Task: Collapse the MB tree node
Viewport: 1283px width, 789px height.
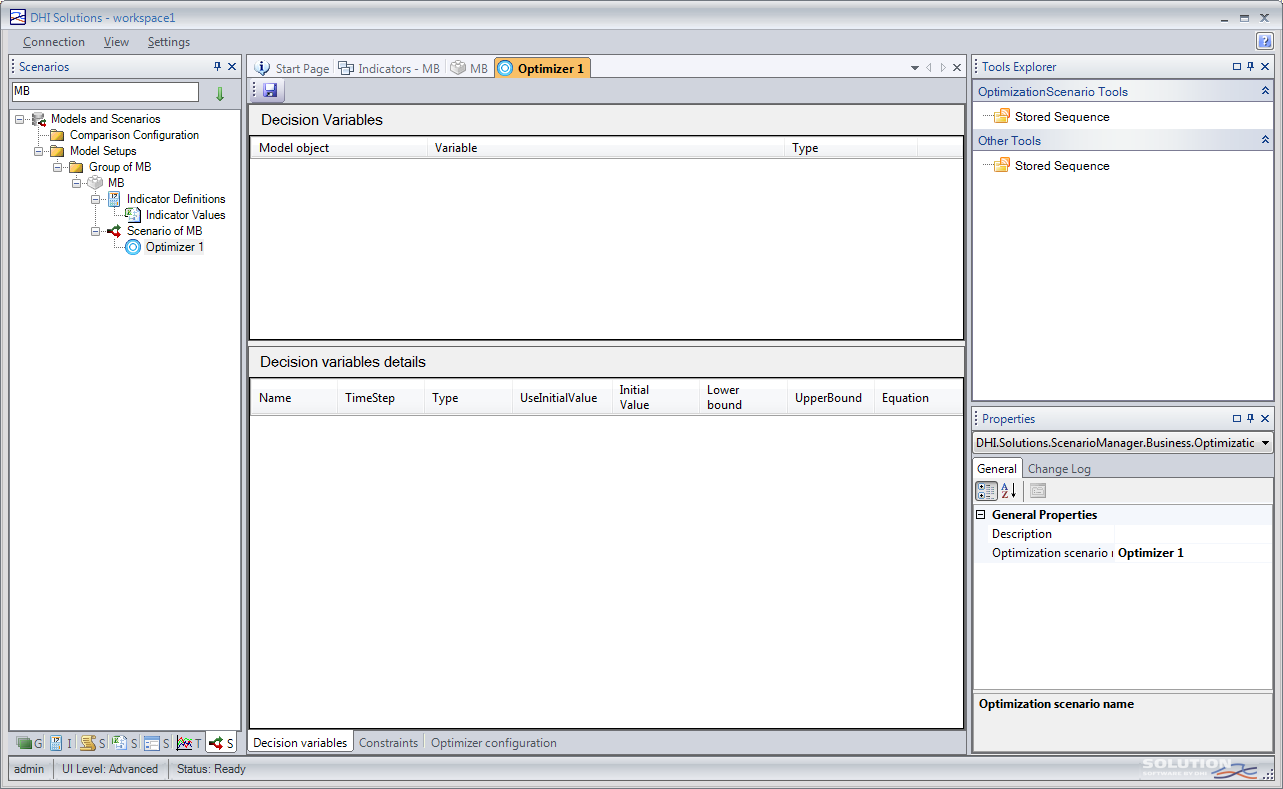Action: point(77,183)
